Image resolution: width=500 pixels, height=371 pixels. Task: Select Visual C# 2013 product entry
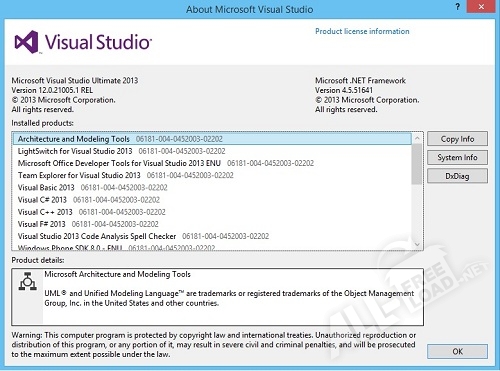point(212,200)
